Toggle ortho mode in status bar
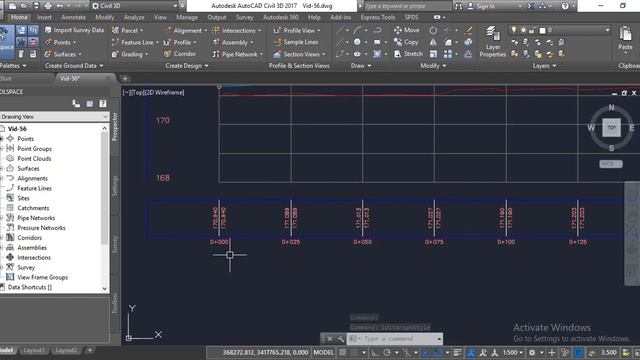The width and height of the screenshot is (640, 360). click(x=375, y=352)
